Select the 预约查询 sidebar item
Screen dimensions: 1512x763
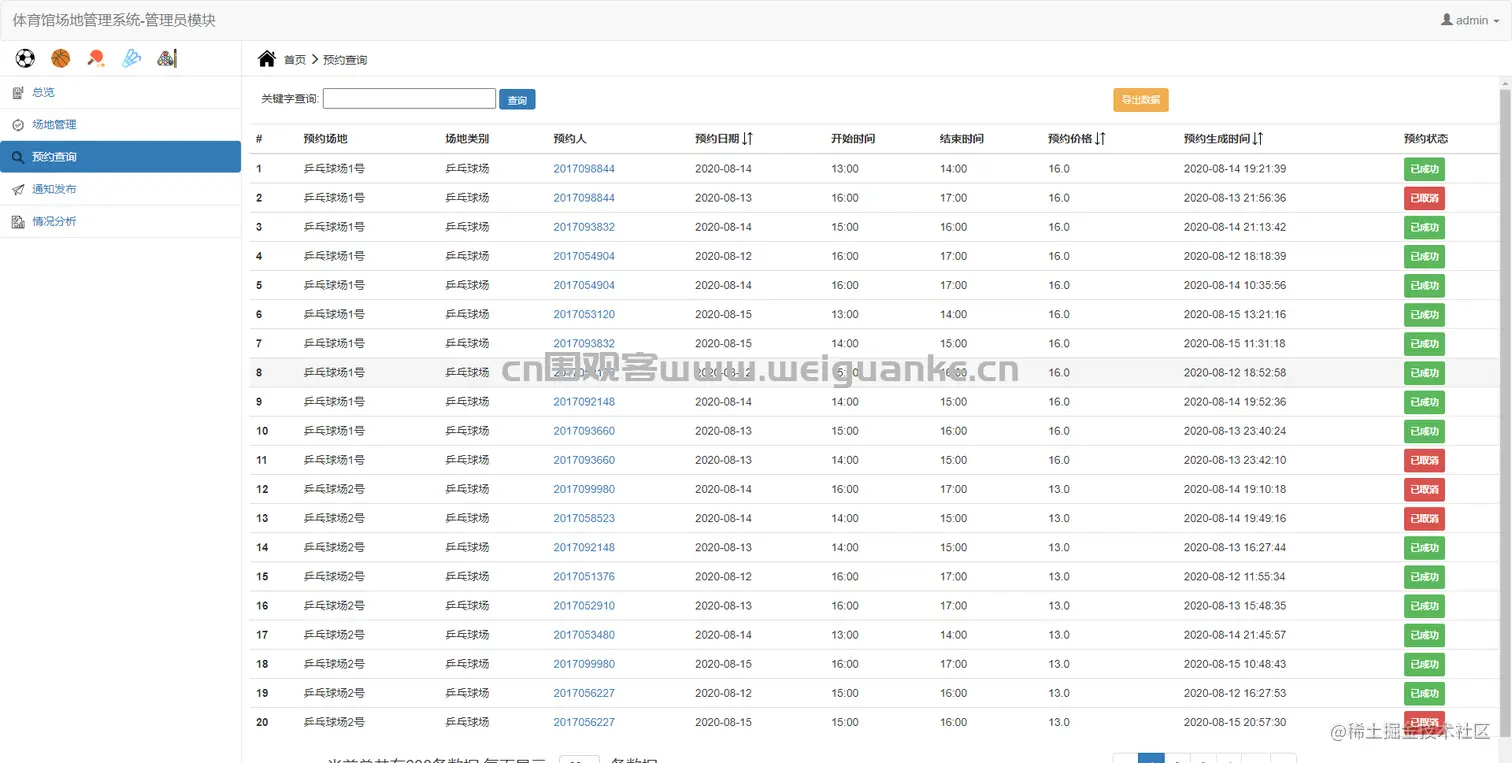tap(120, 157)
